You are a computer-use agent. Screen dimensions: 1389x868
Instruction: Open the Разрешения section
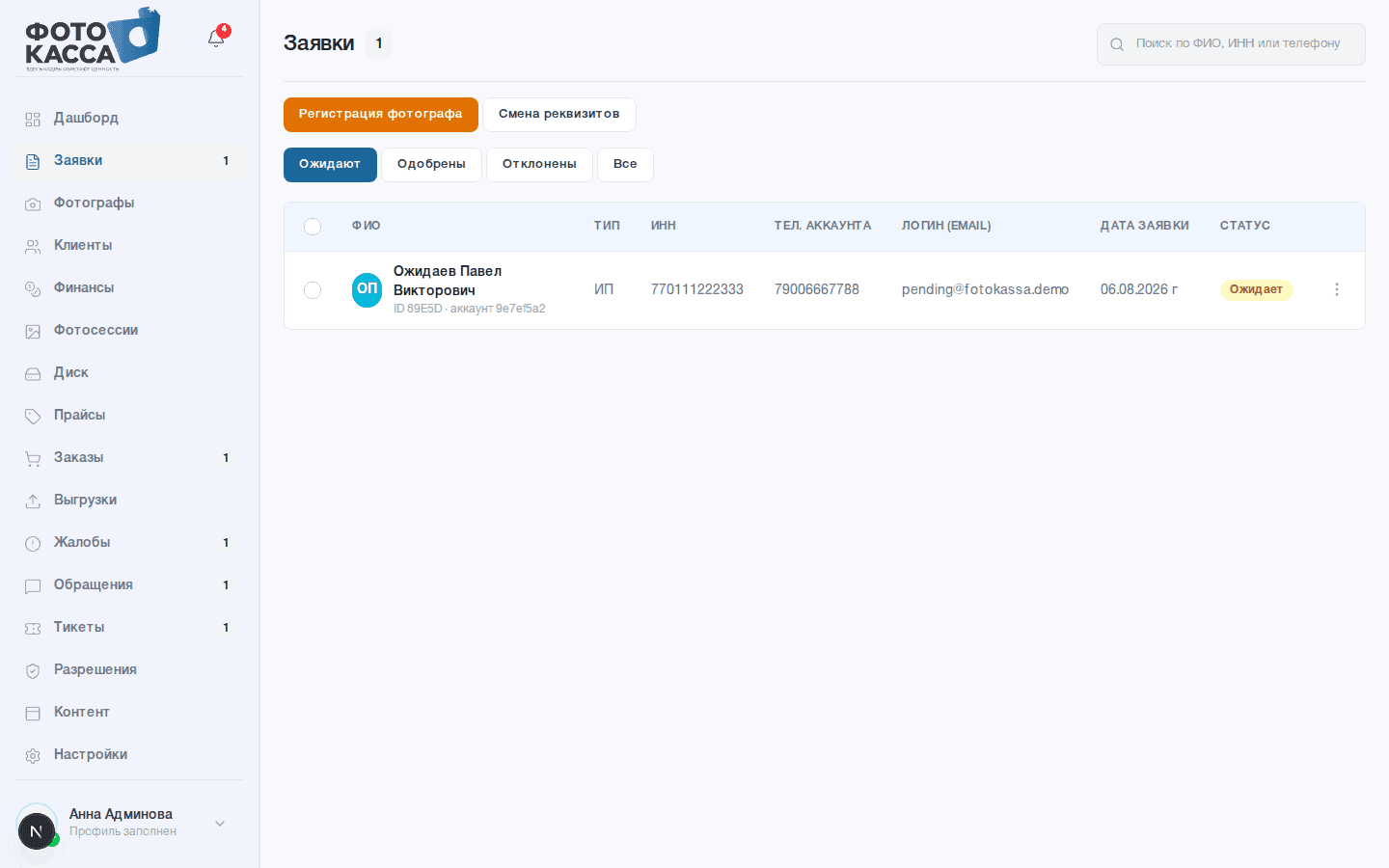[x=129, y=669]
